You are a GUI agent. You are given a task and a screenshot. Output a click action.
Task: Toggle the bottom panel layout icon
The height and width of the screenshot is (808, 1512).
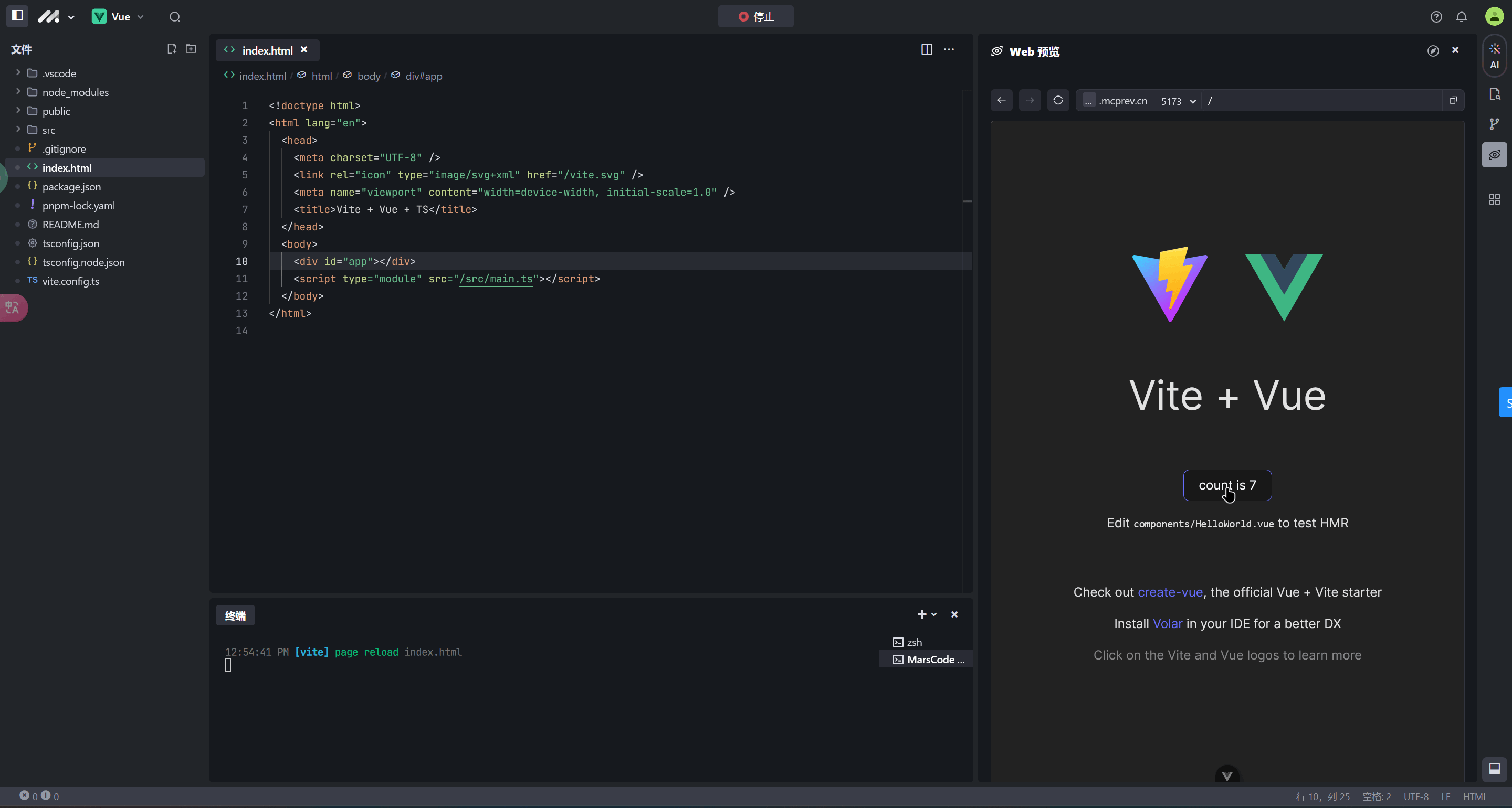1494,769
